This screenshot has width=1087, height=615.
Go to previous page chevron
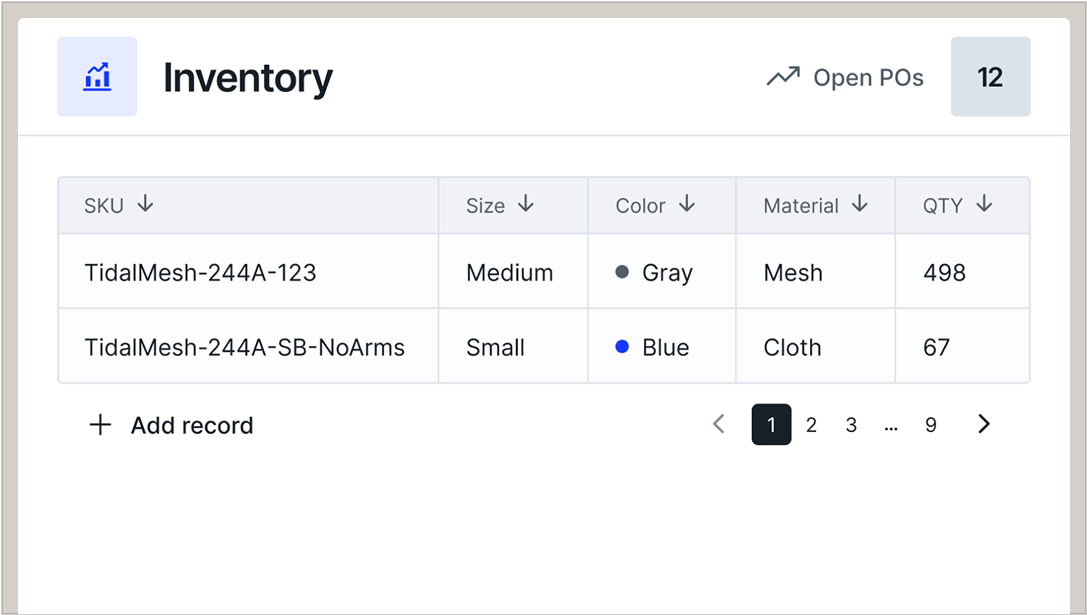pos(718,424)
